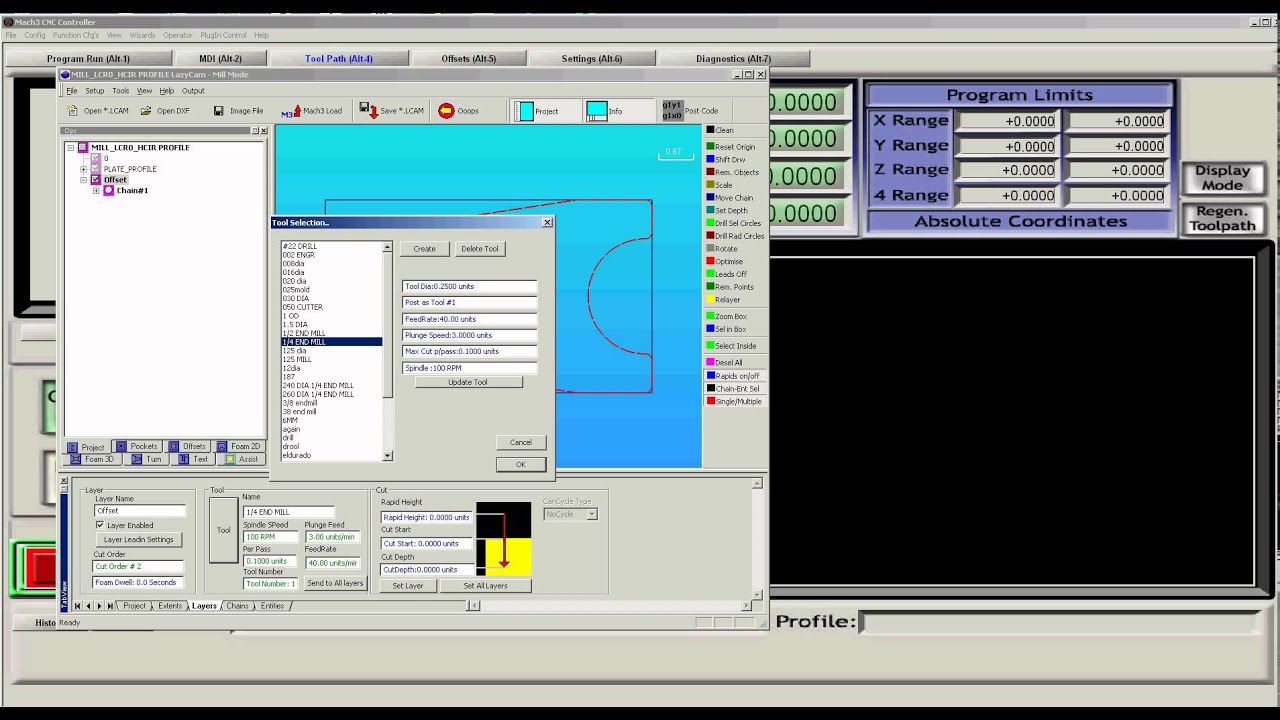Image resolution: width=1280 pixels, height=720 pixels.
Task: Click the Drill Sel Circles tool
Action: [734, 224]
